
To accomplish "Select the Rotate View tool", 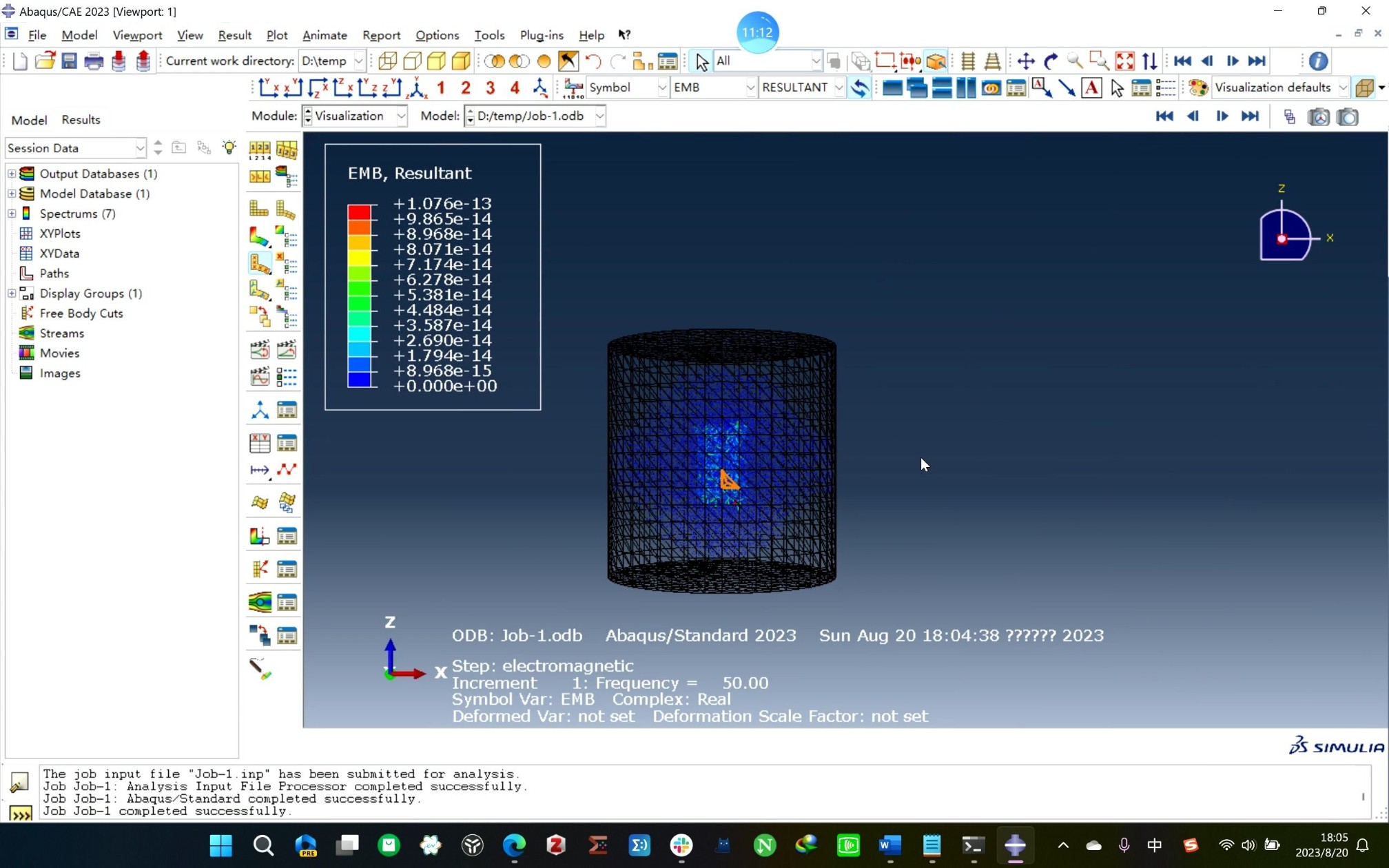I will tap(1050, 61).
